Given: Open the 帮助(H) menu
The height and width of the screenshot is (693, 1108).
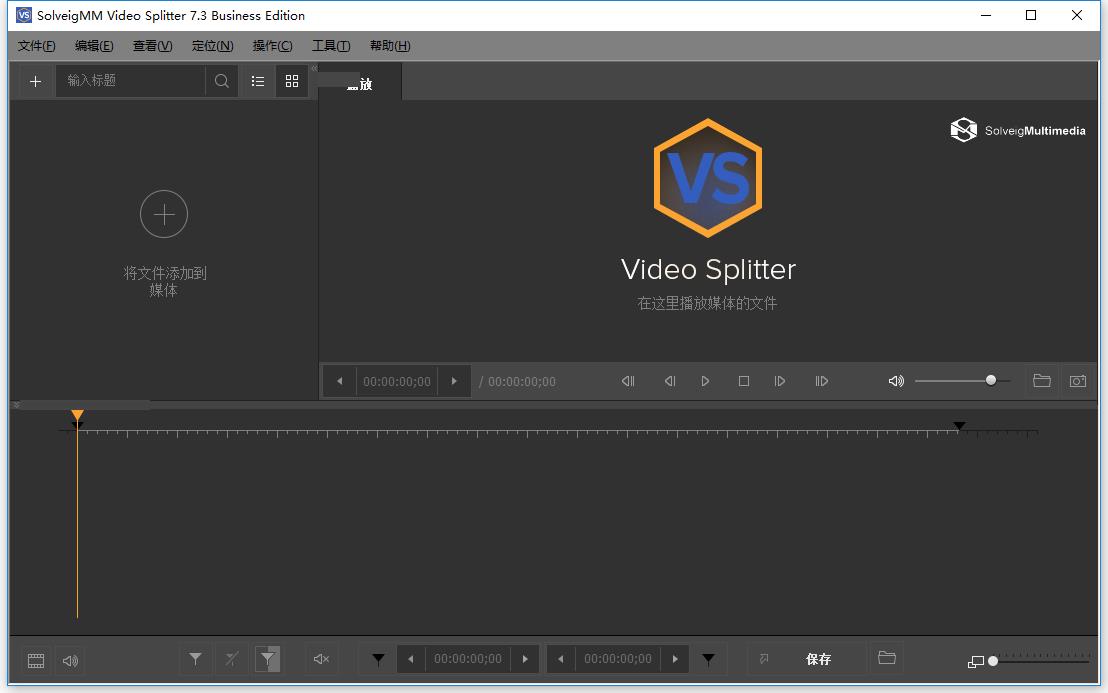Looking at the screenshot, I should click(390, 46).
